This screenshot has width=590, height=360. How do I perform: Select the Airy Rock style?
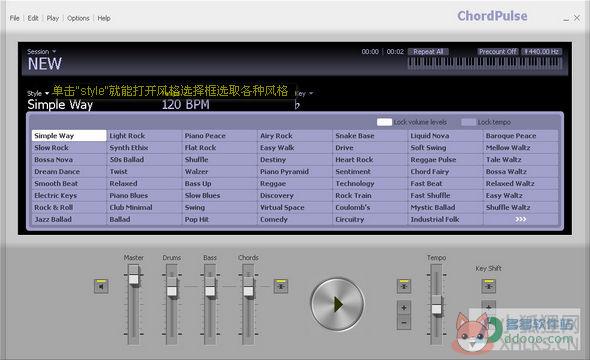295,136
